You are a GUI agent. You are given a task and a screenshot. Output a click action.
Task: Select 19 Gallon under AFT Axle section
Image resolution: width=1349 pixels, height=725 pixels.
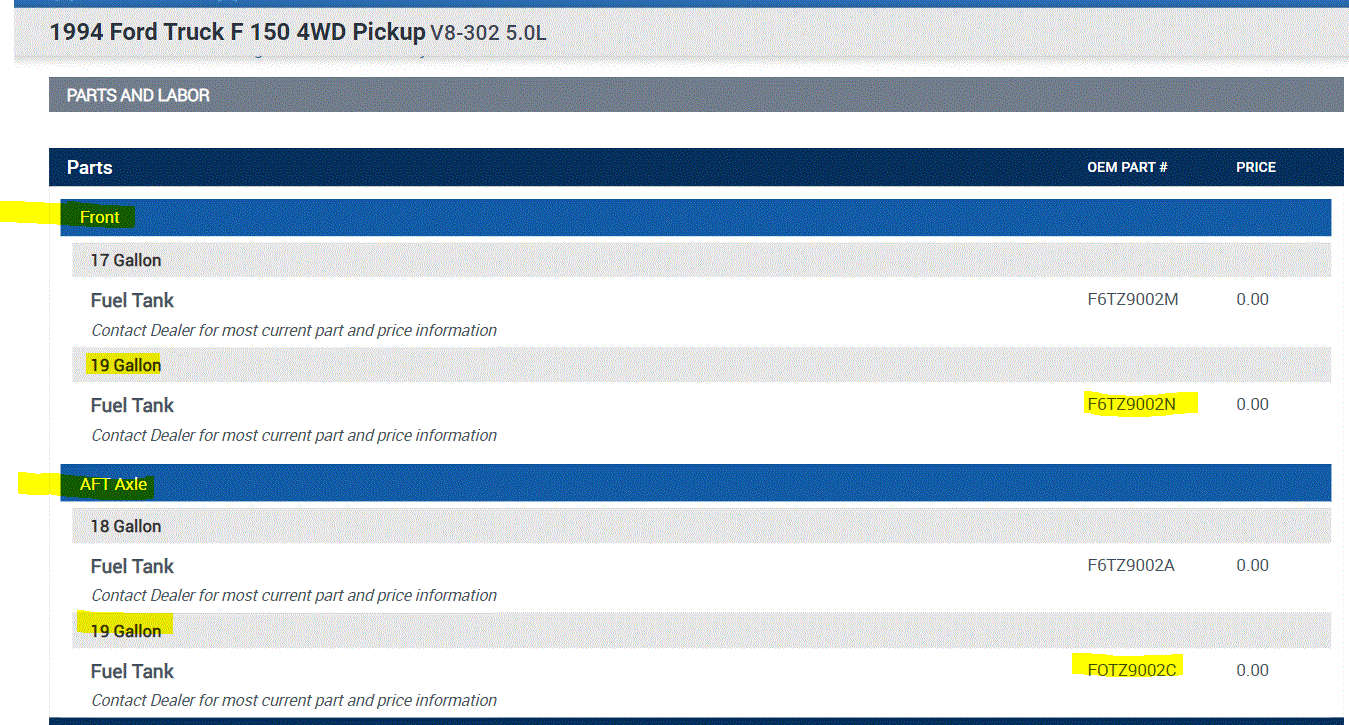click(126, 632)
